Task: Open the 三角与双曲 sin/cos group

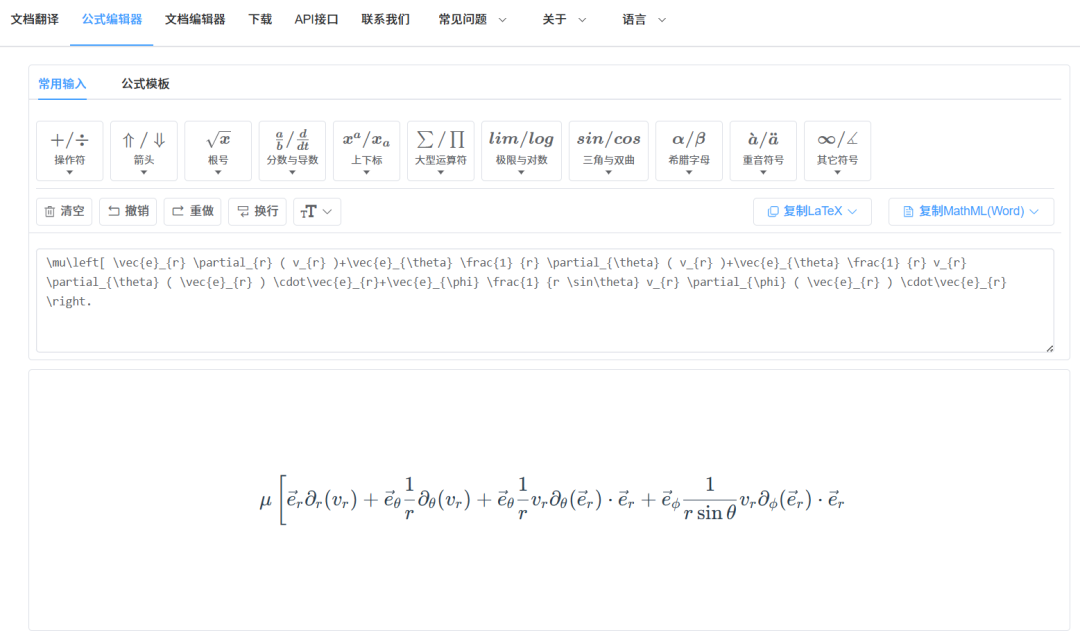Action: point(609,151)
